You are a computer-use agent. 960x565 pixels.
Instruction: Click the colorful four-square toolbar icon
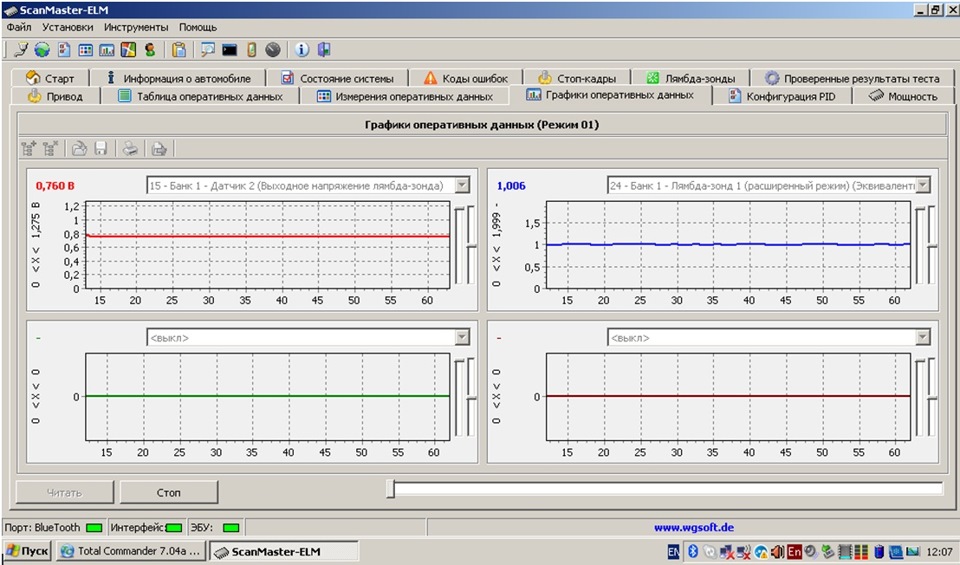coord(128,50)
